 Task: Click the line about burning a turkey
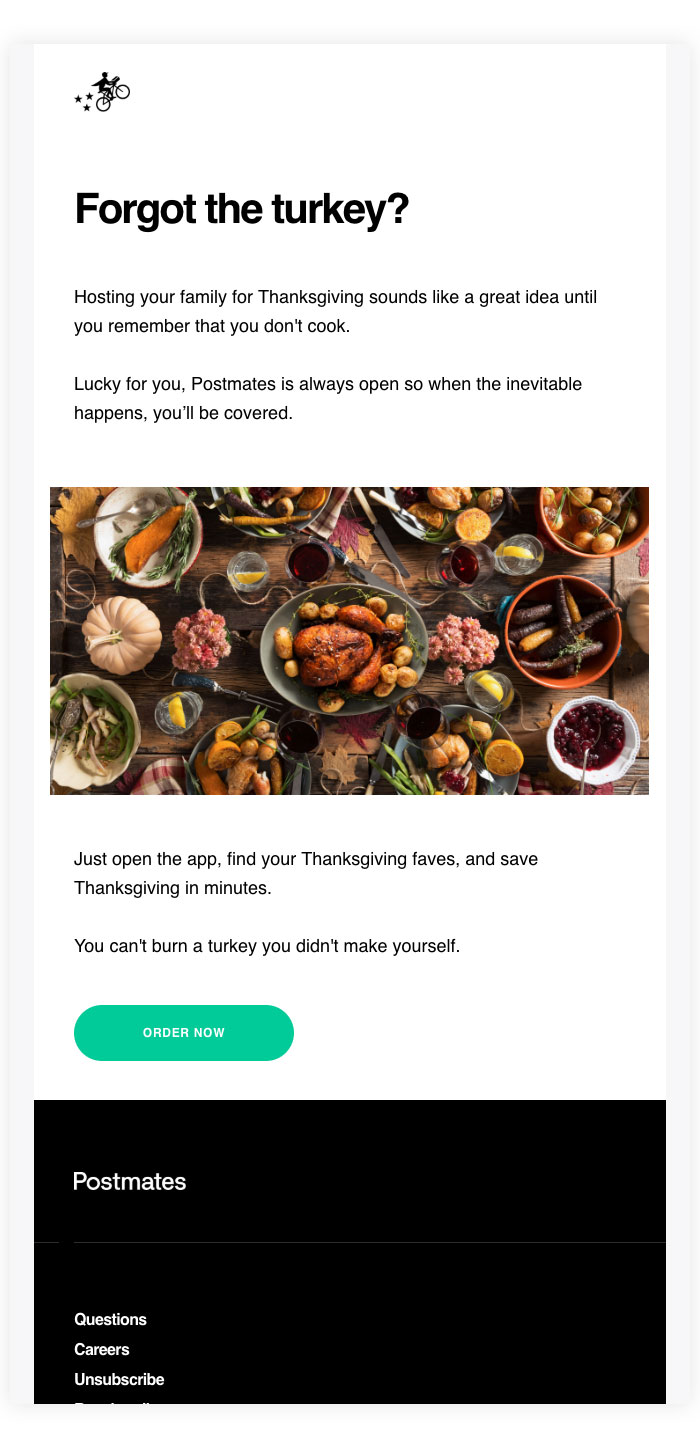(x=265, y=944)
